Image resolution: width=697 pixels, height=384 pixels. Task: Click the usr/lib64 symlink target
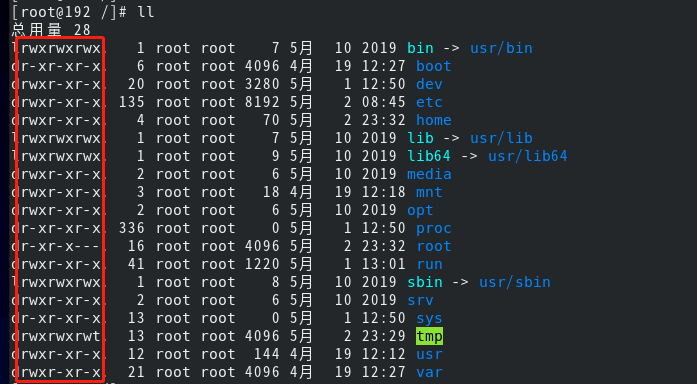click(528, 156)
